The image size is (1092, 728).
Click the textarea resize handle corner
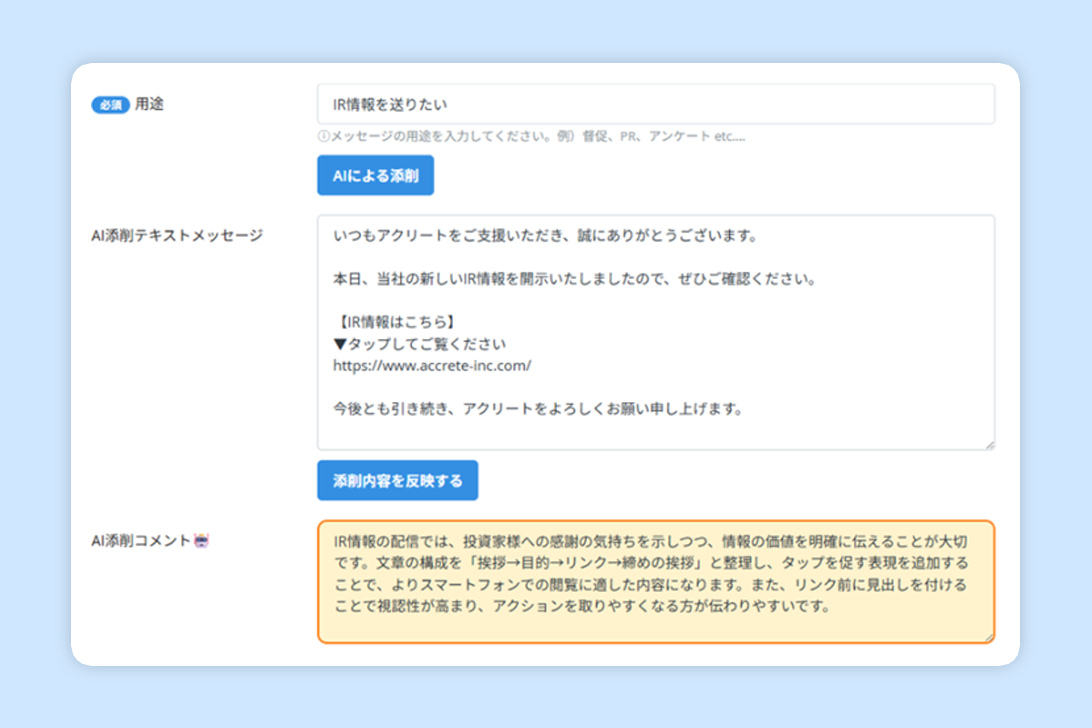990,443
